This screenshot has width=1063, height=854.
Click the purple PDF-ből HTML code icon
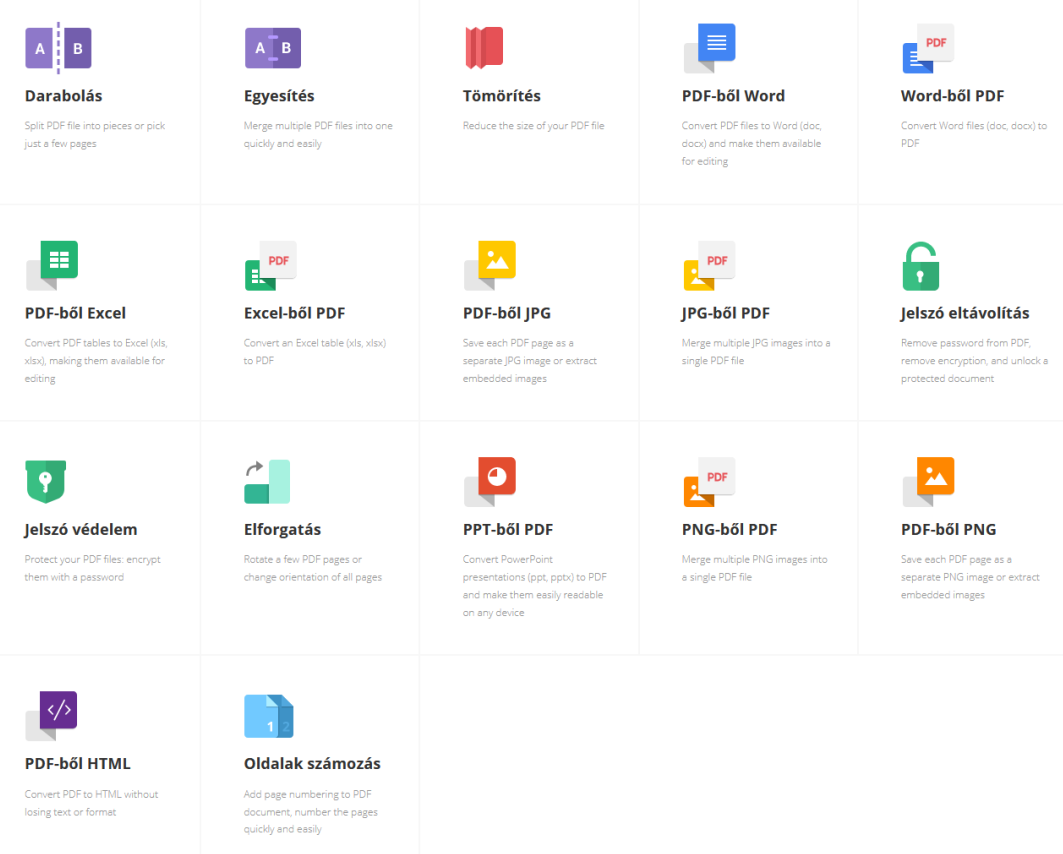52,715
